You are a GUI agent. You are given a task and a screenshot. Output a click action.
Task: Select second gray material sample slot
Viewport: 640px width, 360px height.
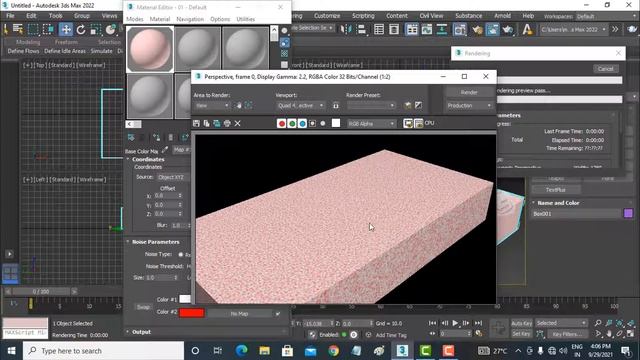tap(198, 49)
